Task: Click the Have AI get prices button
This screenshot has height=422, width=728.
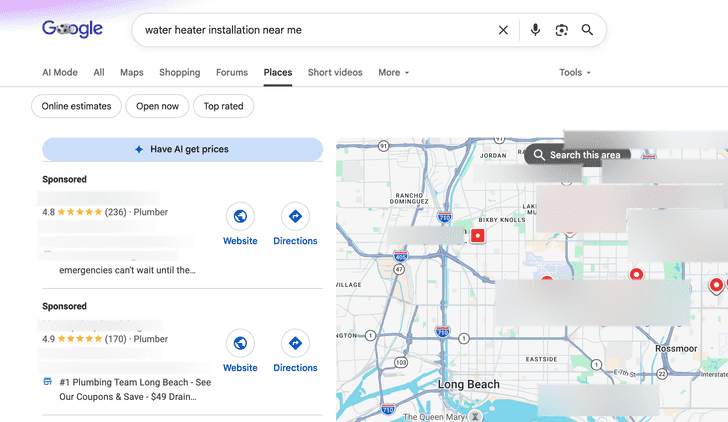Action: tap(182, 149)
